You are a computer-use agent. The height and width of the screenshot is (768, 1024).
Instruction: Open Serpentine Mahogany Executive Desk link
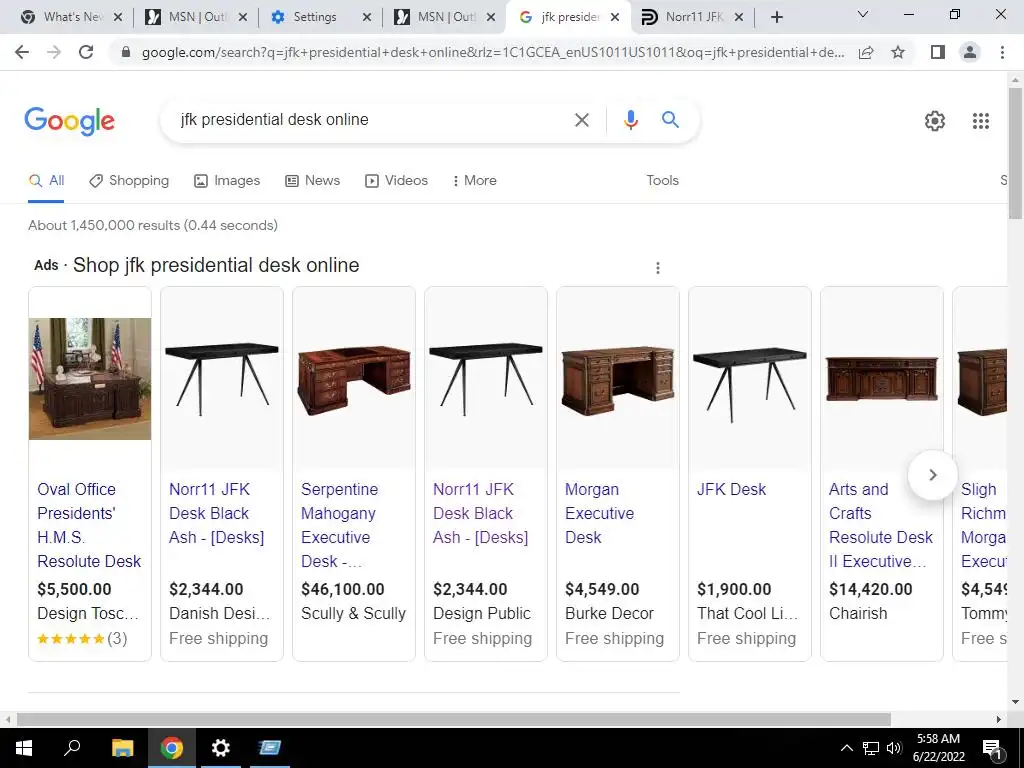click(339, 525)
